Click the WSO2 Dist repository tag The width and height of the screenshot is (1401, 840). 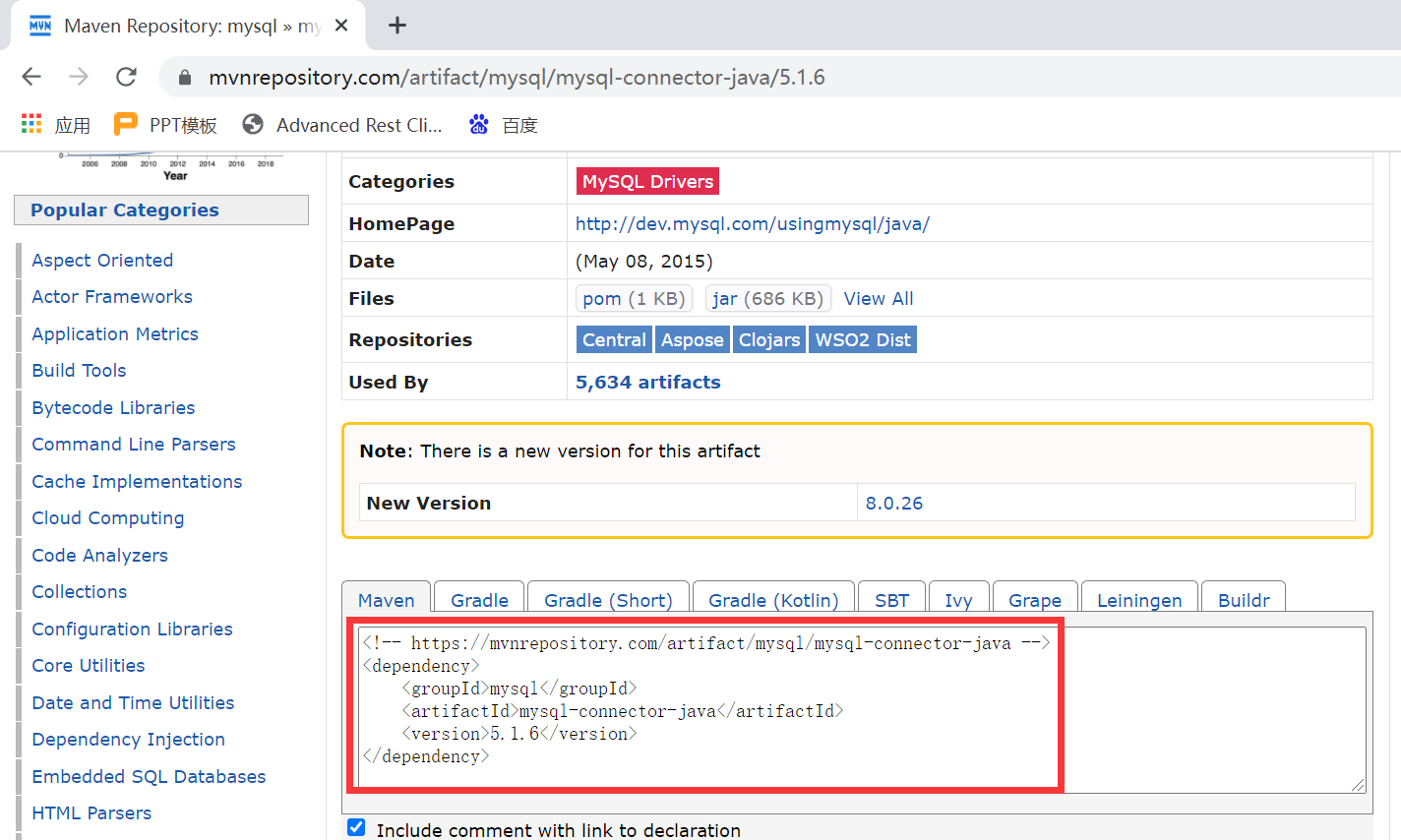[x=863, y=339]
